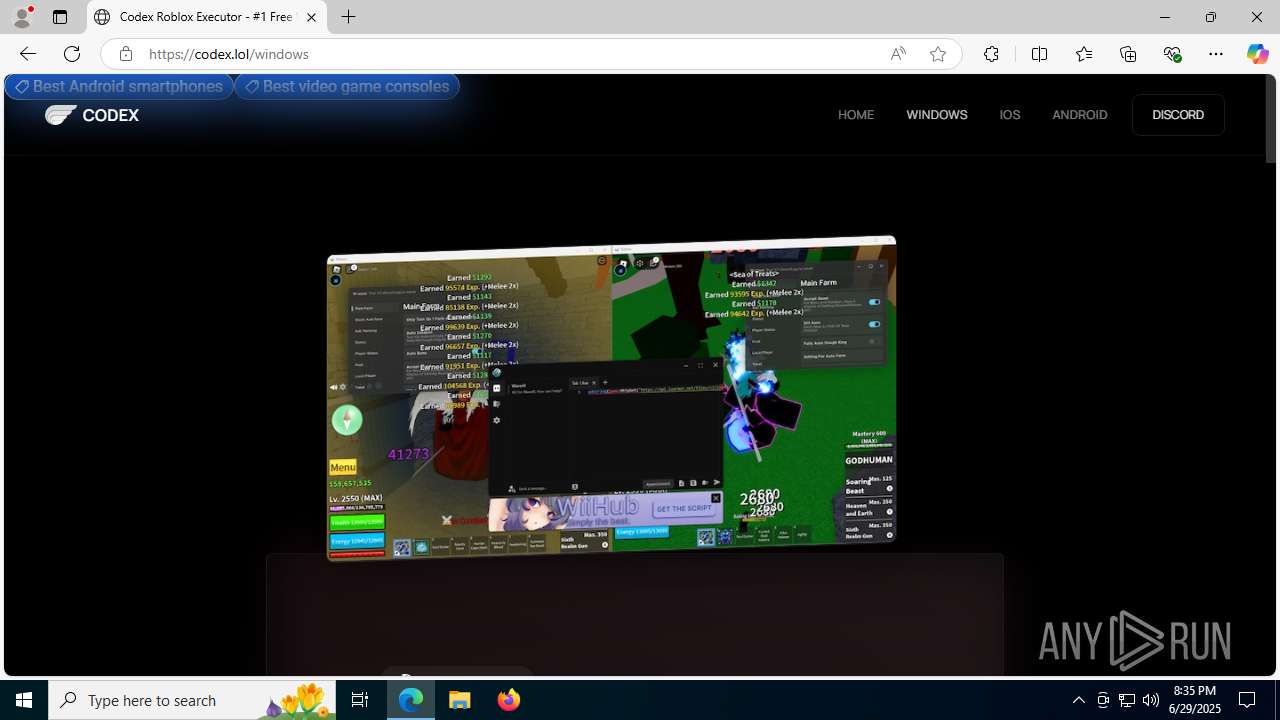Go back to previous page

click(x=27, y=54)
